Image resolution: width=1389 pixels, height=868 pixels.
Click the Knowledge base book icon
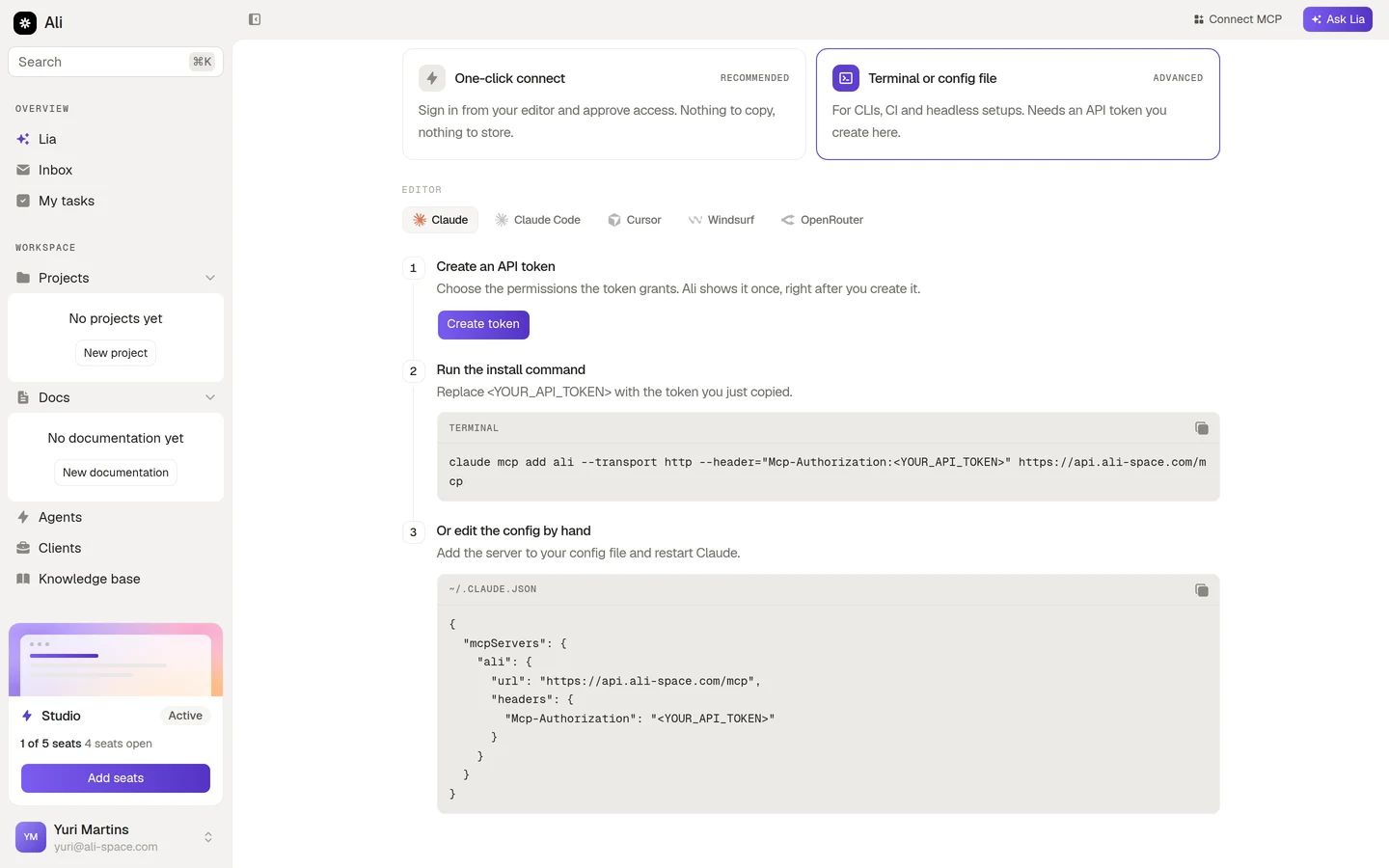[x=23, y=579]
